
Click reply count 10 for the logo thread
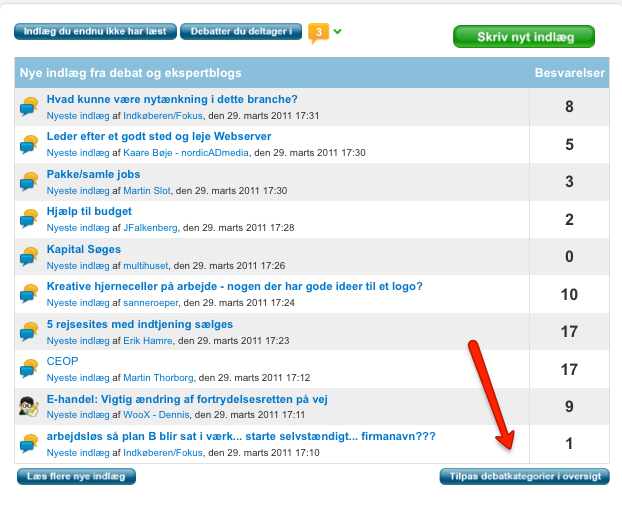click(x=569, y=294)
